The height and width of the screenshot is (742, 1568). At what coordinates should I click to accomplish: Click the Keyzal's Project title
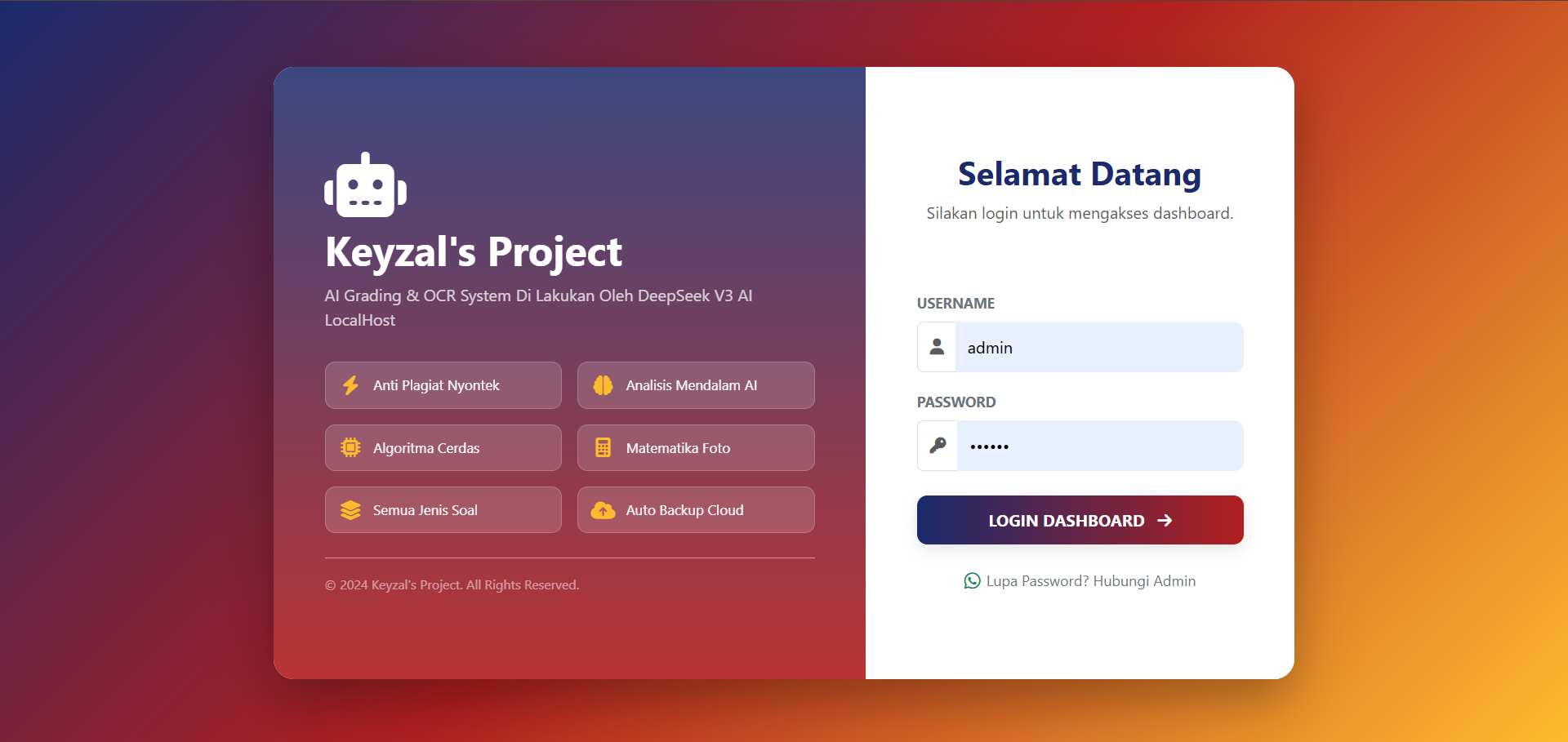474,251
